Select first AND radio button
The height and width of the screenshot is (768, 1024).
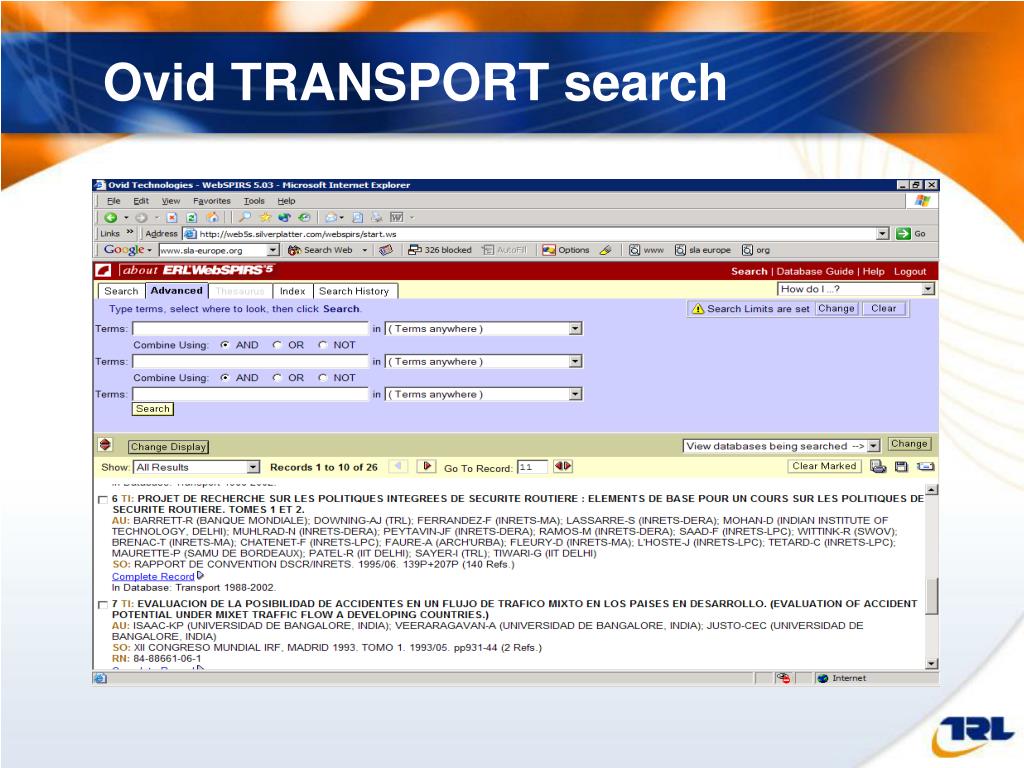225,345
